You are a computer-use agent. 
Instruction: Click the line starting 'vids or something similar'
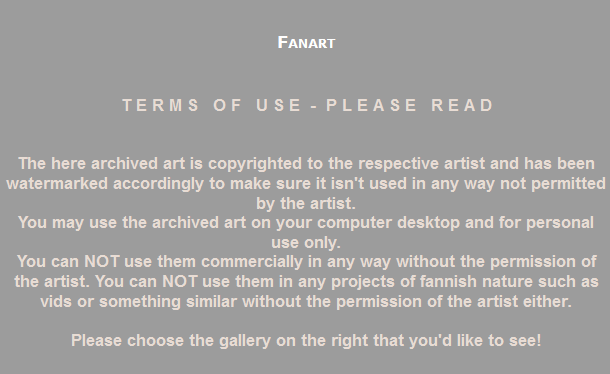coord(306,302)
